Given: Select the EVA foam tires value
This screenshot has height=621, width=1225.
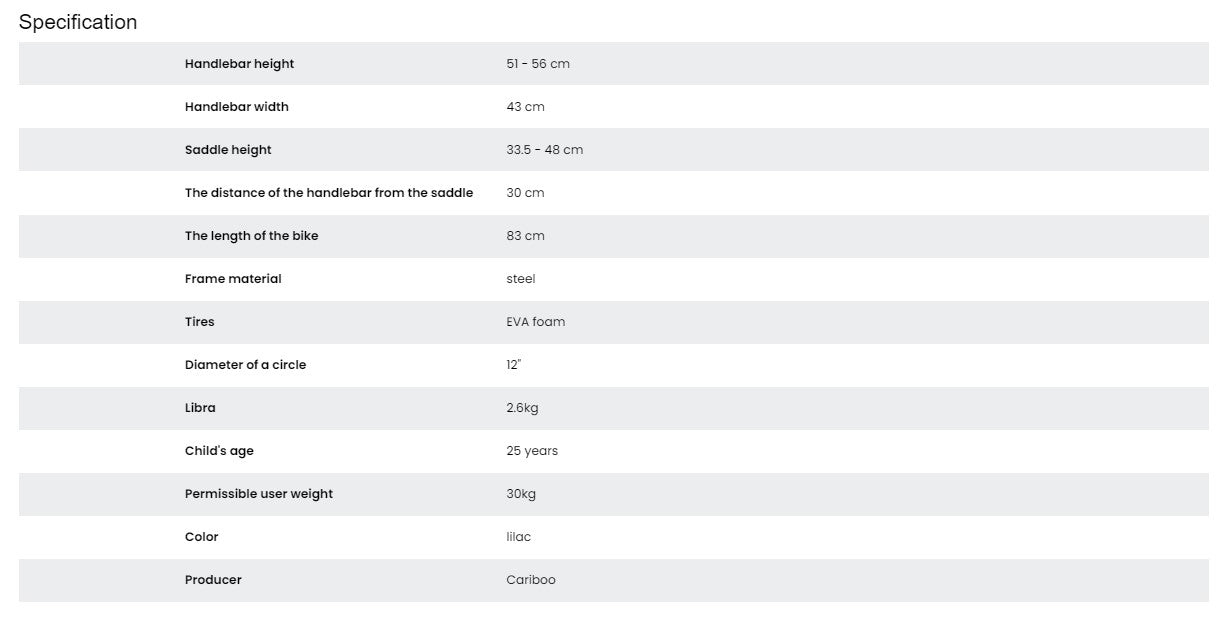Looking at the screenshot, I should click(x=535, y=322).
